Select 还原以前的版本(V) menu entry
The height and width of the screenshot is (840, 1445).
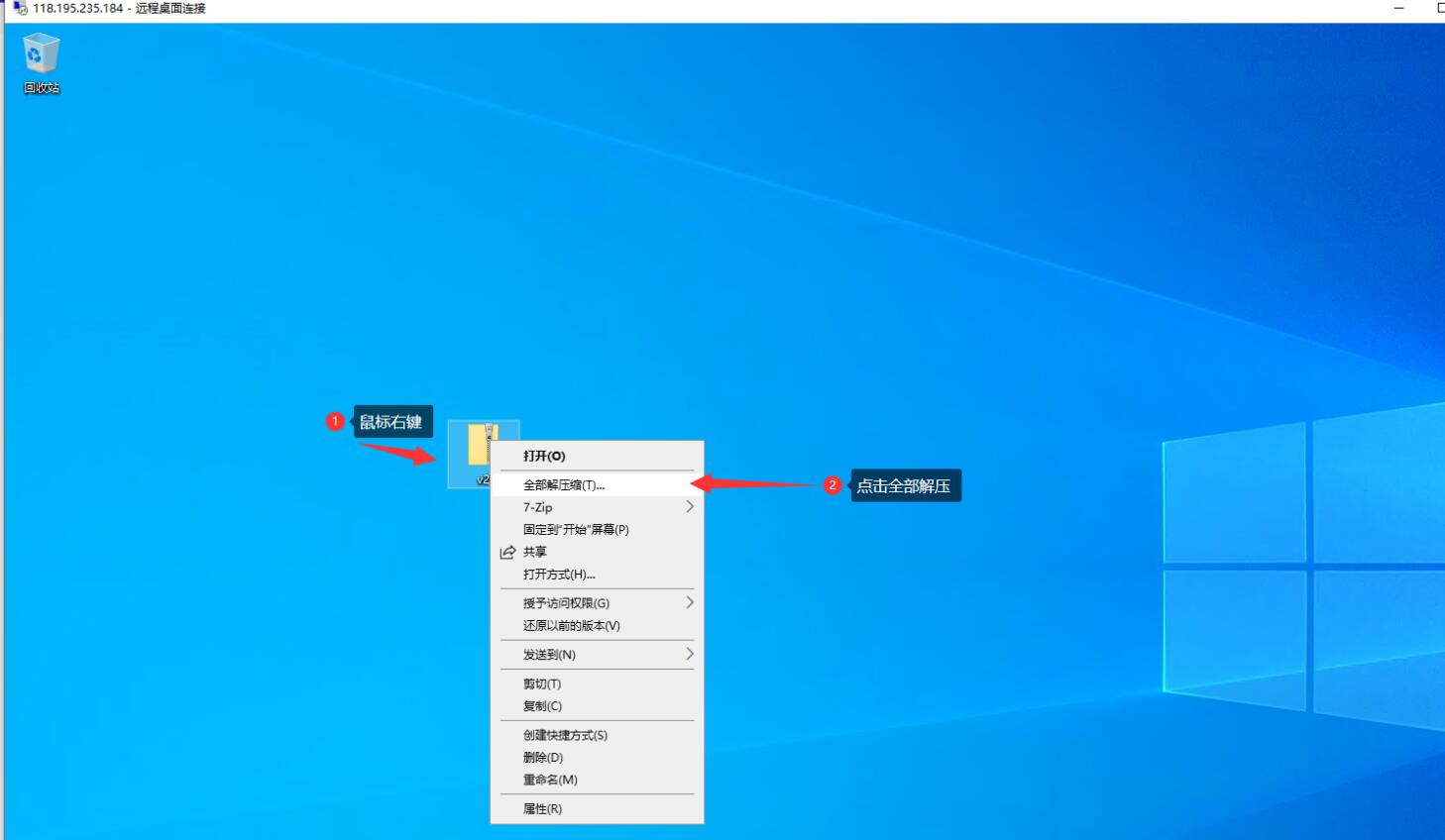click(597, 626)
